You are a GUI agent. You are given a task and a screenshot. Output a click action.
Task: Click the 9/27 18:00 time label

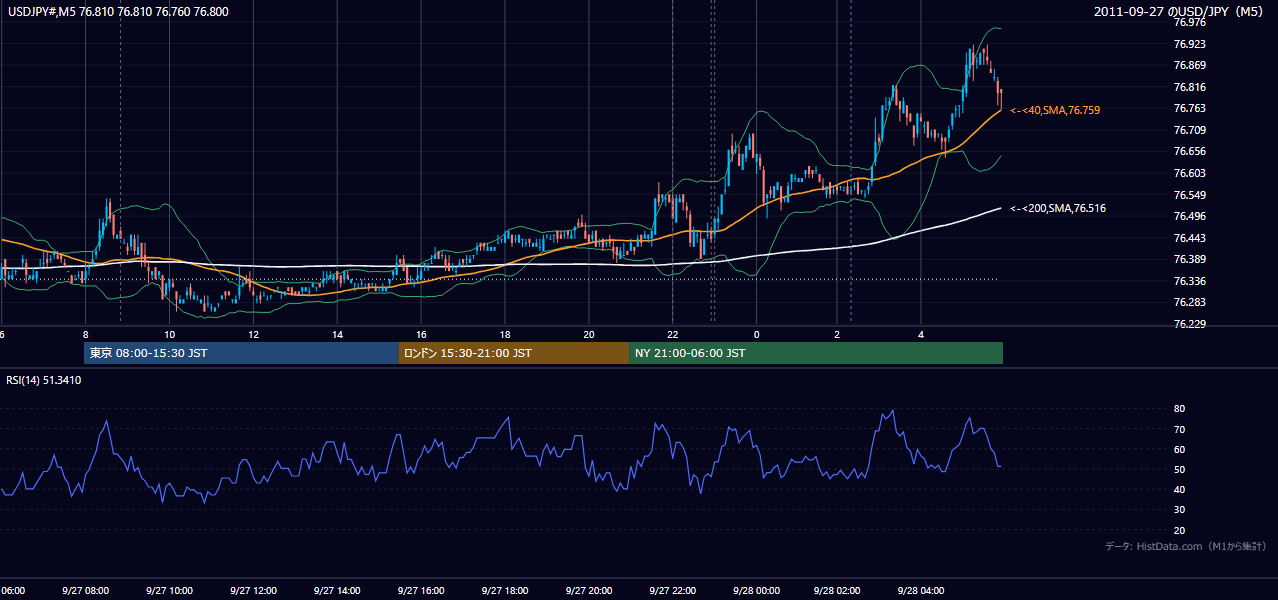(x=505, y=590)
